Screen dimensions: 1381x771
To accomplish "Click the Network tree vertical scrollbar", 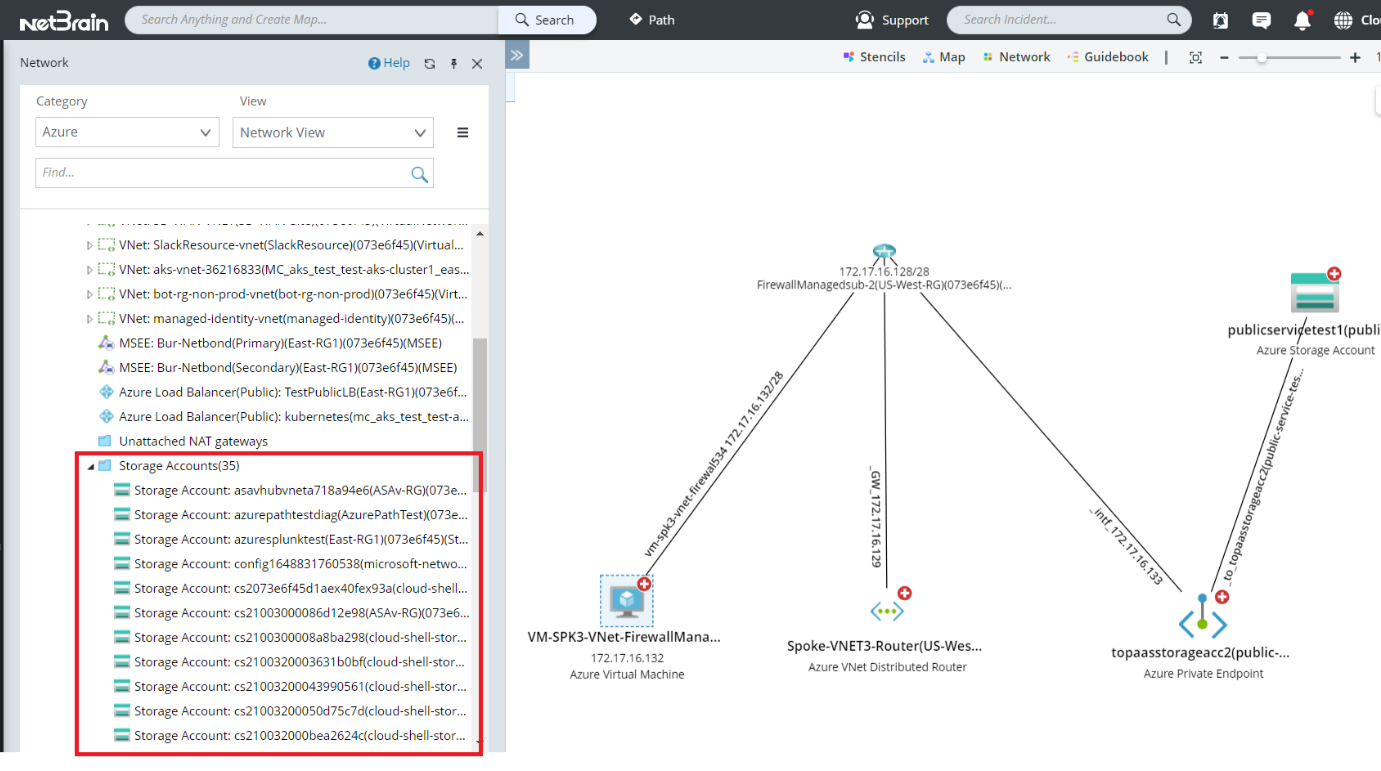I will (480, 415).
